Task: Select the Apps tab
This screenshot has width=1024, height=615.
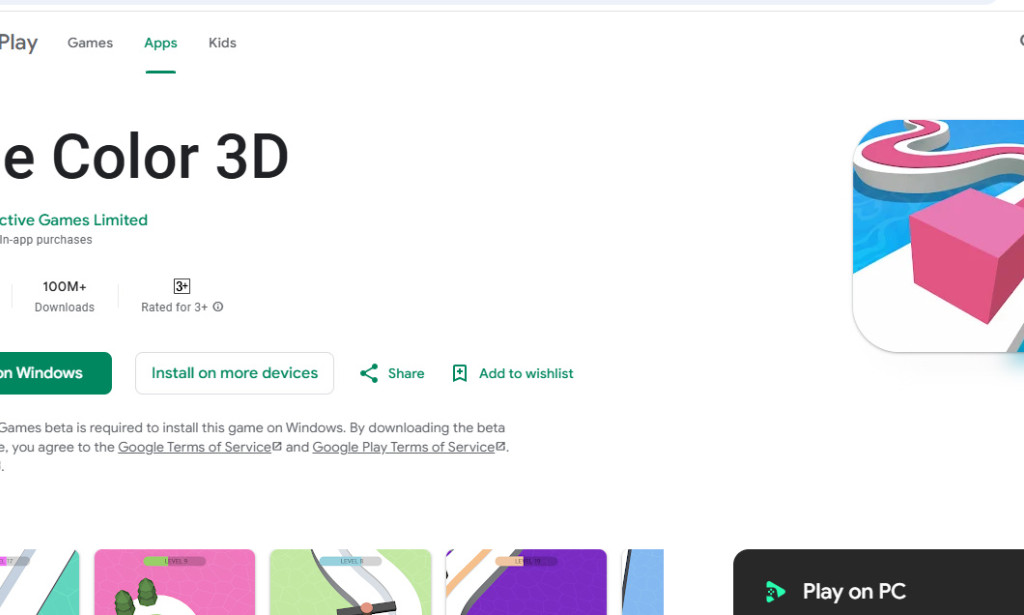Action: click(161, 42)
